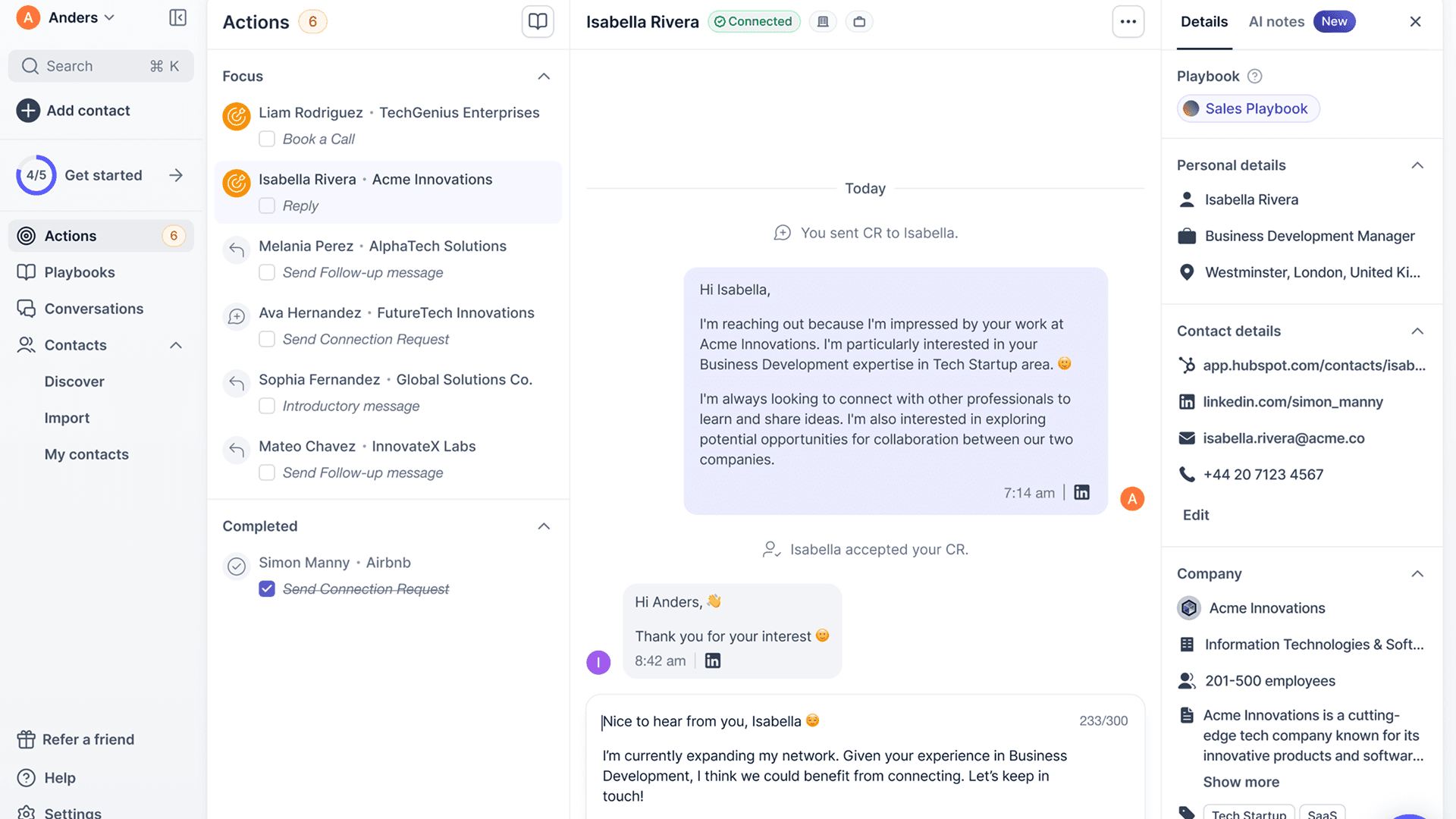The height and width of the screenshot is (819, 1456).
Task: Click the Search input field
Action: pyautogui.click(x=100, y=66)
